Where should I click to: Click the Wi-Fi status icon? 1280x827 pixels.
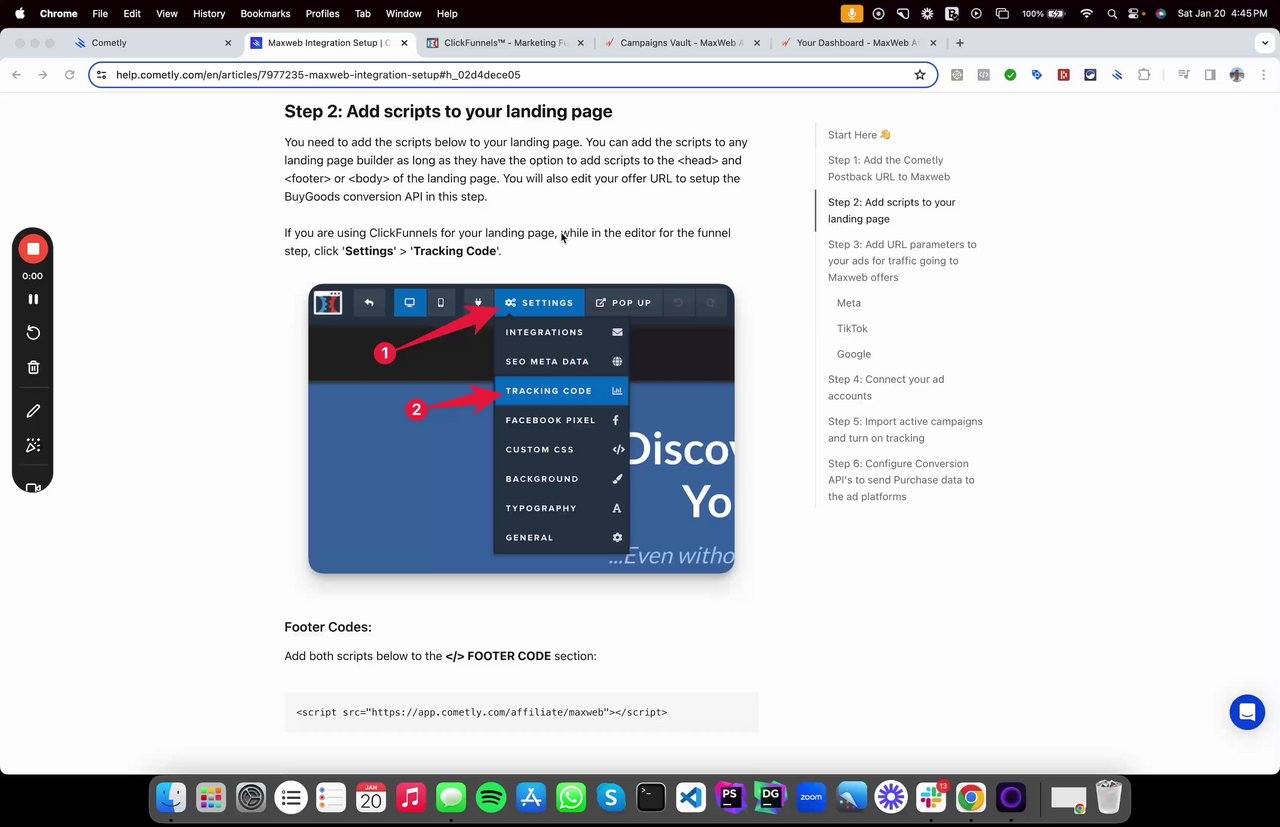tap(1086, 13)
